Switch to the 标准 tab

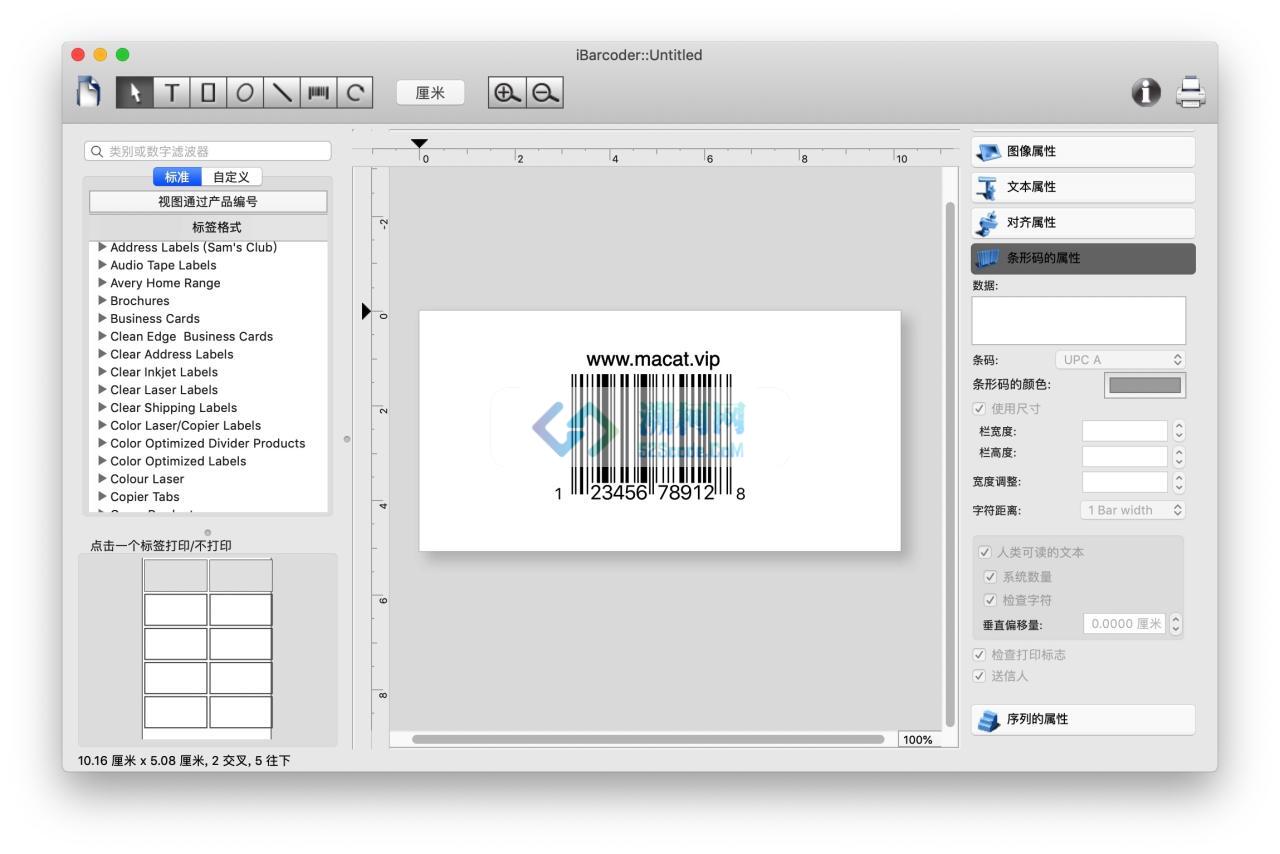pyautogui.click(x=177, y=177)
